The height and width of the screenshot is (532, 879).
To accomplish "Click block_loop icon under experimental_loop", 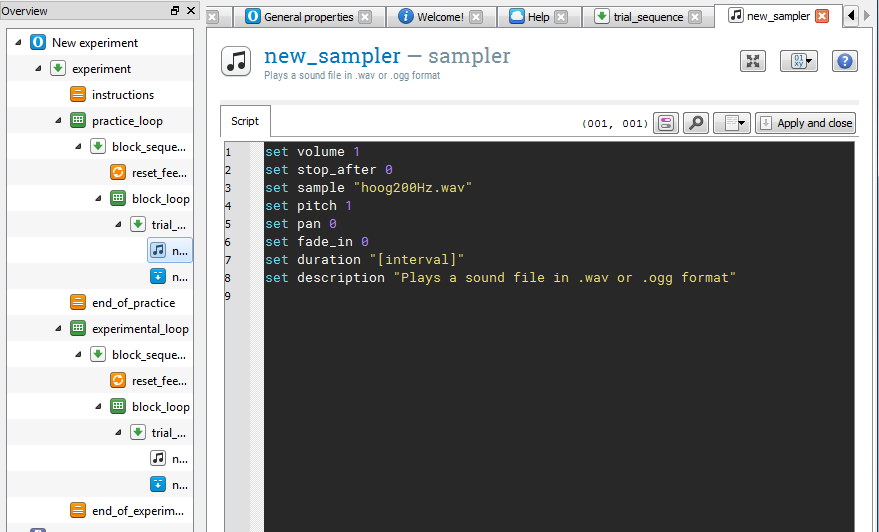I will [118, 406].
